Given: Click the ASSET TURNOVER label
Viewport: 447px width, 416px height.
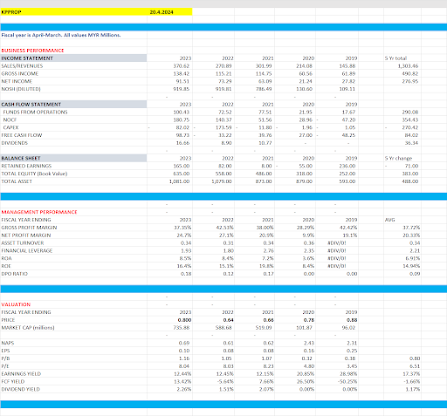Looking at the screenshot, I should click(23, 243).
